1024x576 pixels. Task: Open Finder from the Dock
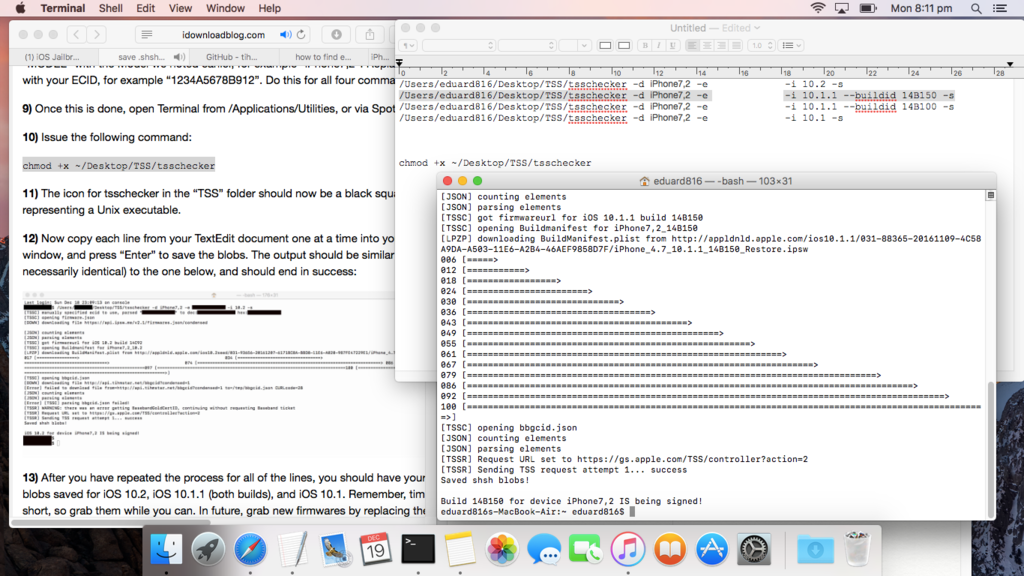click(166, 549)
